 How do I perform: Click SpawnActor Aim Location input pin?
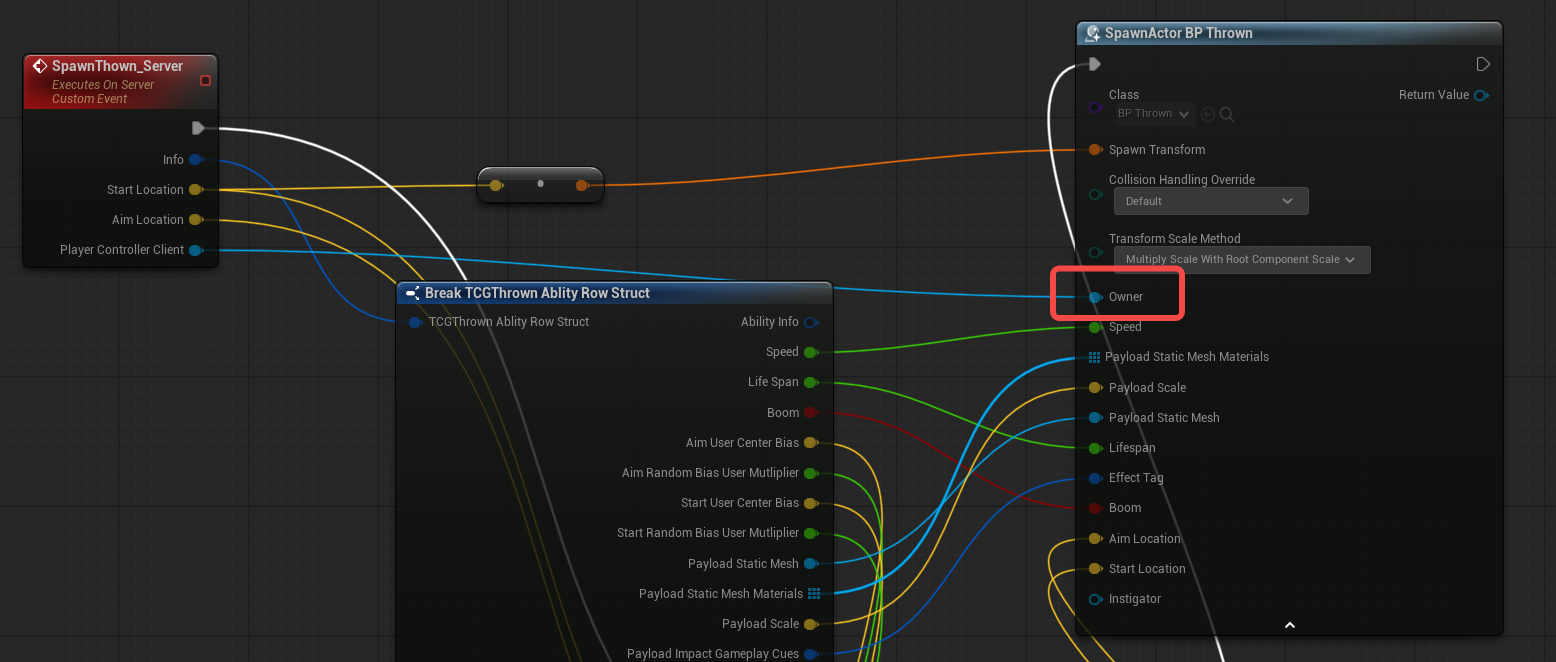pos(1095,539)
